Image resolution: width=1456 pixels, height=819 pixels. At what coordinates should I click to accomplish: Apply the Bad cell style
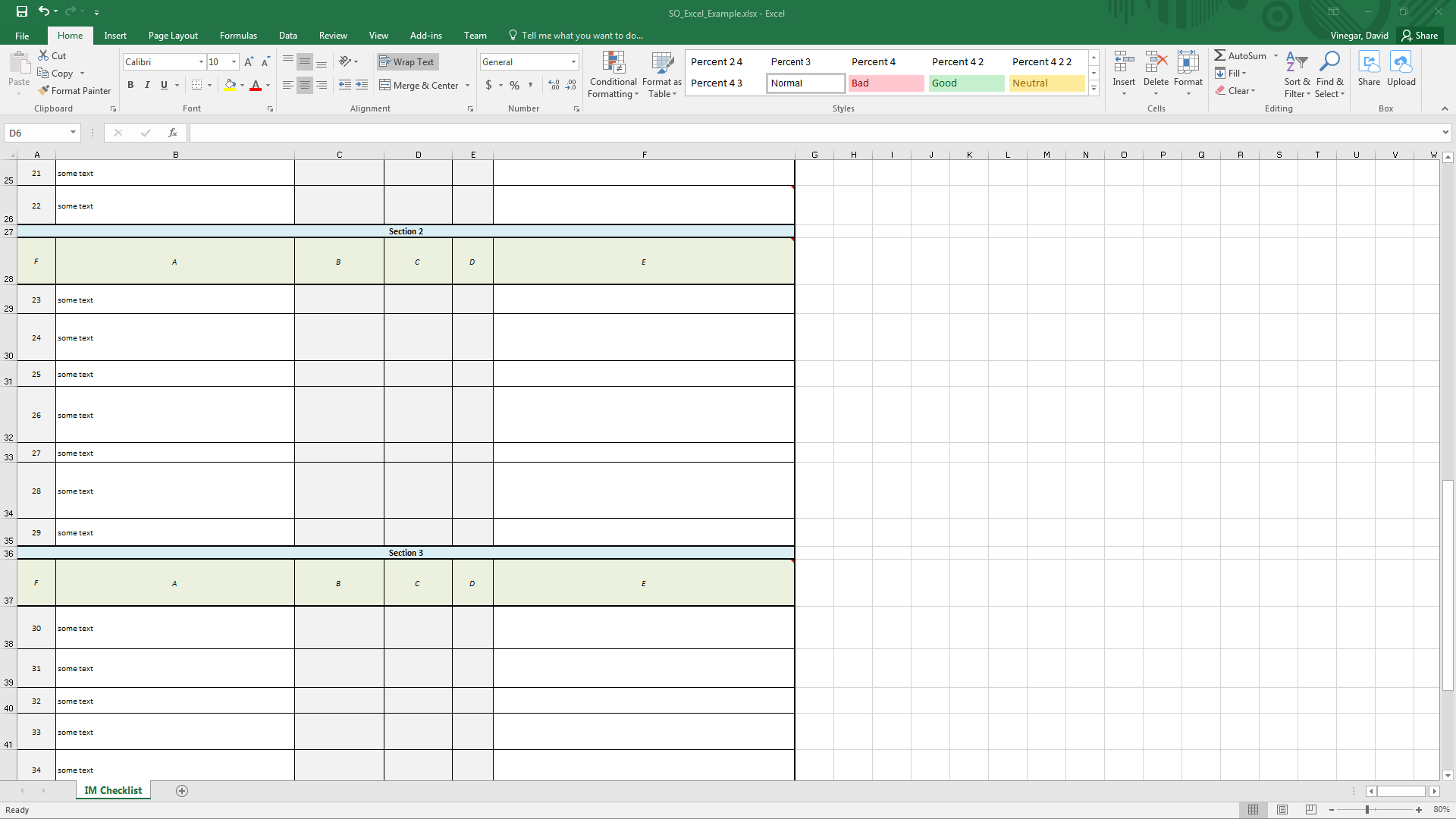[885, 83]
